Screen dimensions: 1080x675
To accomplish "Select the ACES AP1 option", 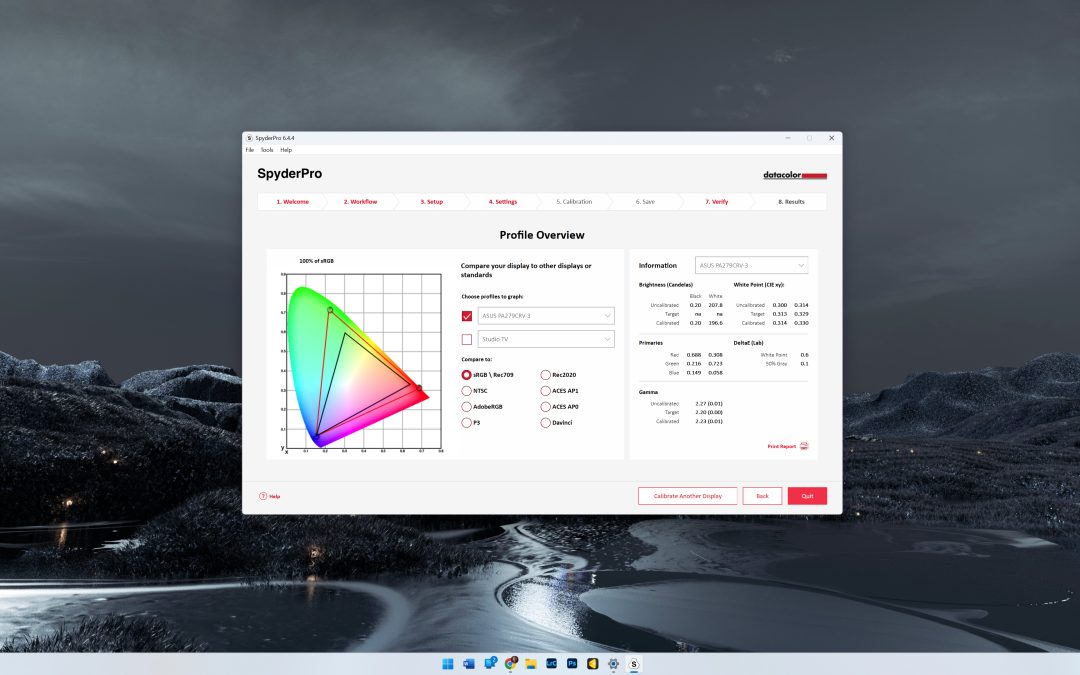I will click(x=546, y=391).
